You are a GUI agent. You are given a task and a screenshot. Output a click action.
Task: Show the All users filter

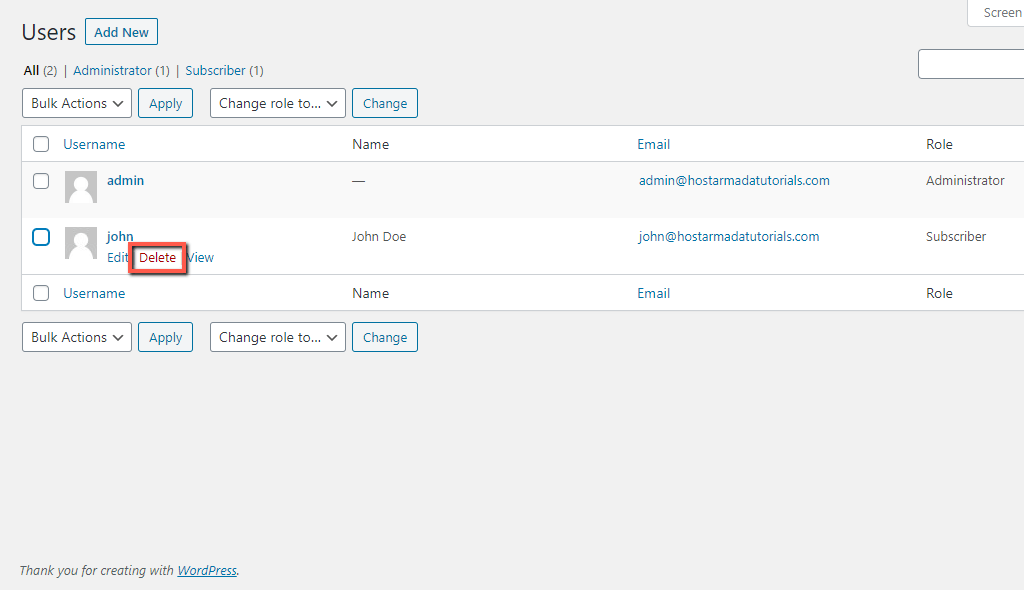(31, 71)
